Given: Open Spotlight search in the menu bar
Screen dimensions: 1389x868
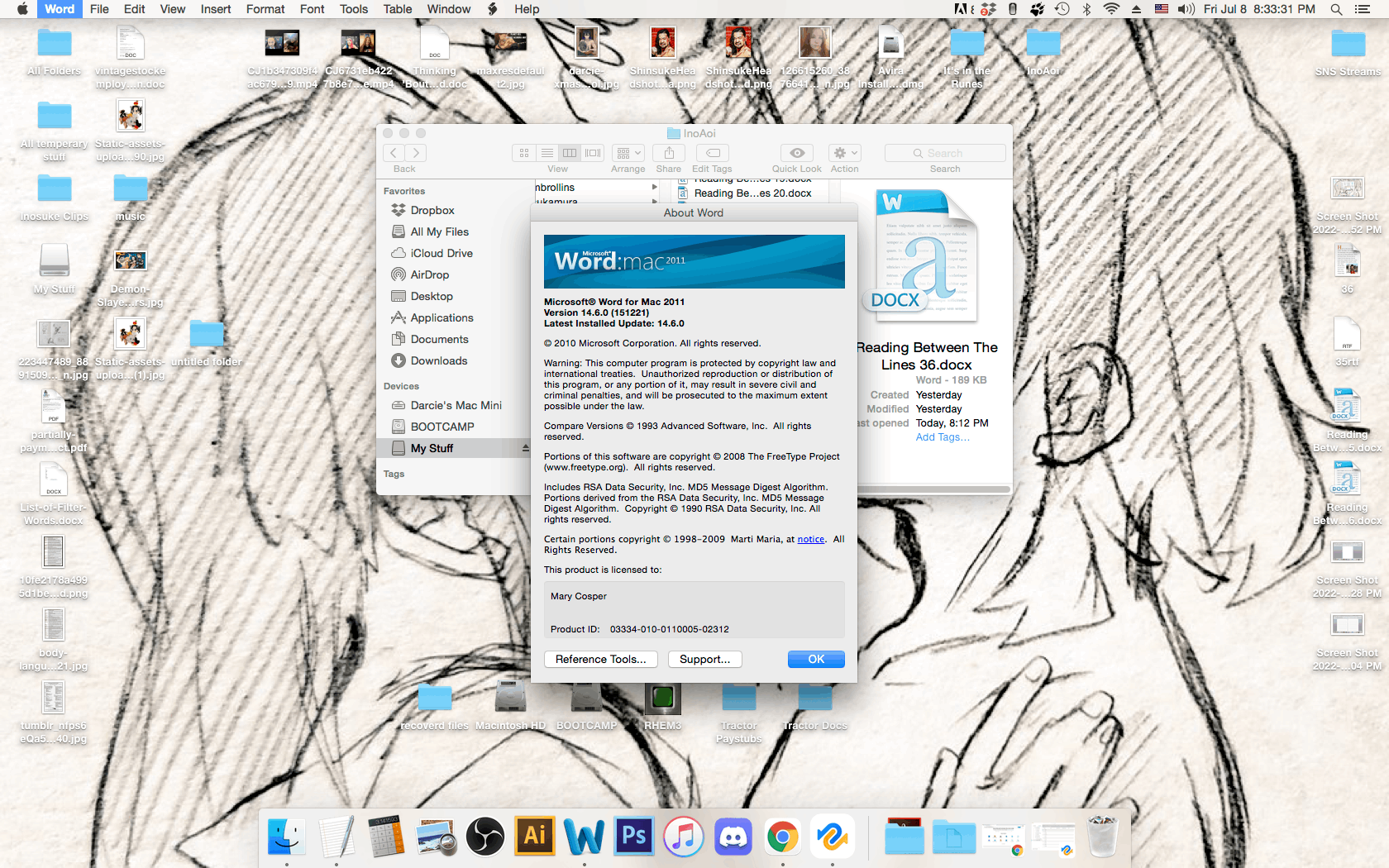Looking at the screenshot, I should coord(1336,9).
